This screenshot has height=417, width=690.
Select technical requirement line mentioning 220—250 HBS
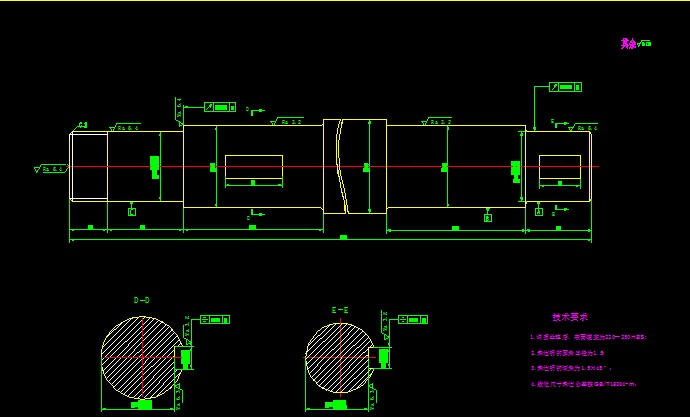588,337
